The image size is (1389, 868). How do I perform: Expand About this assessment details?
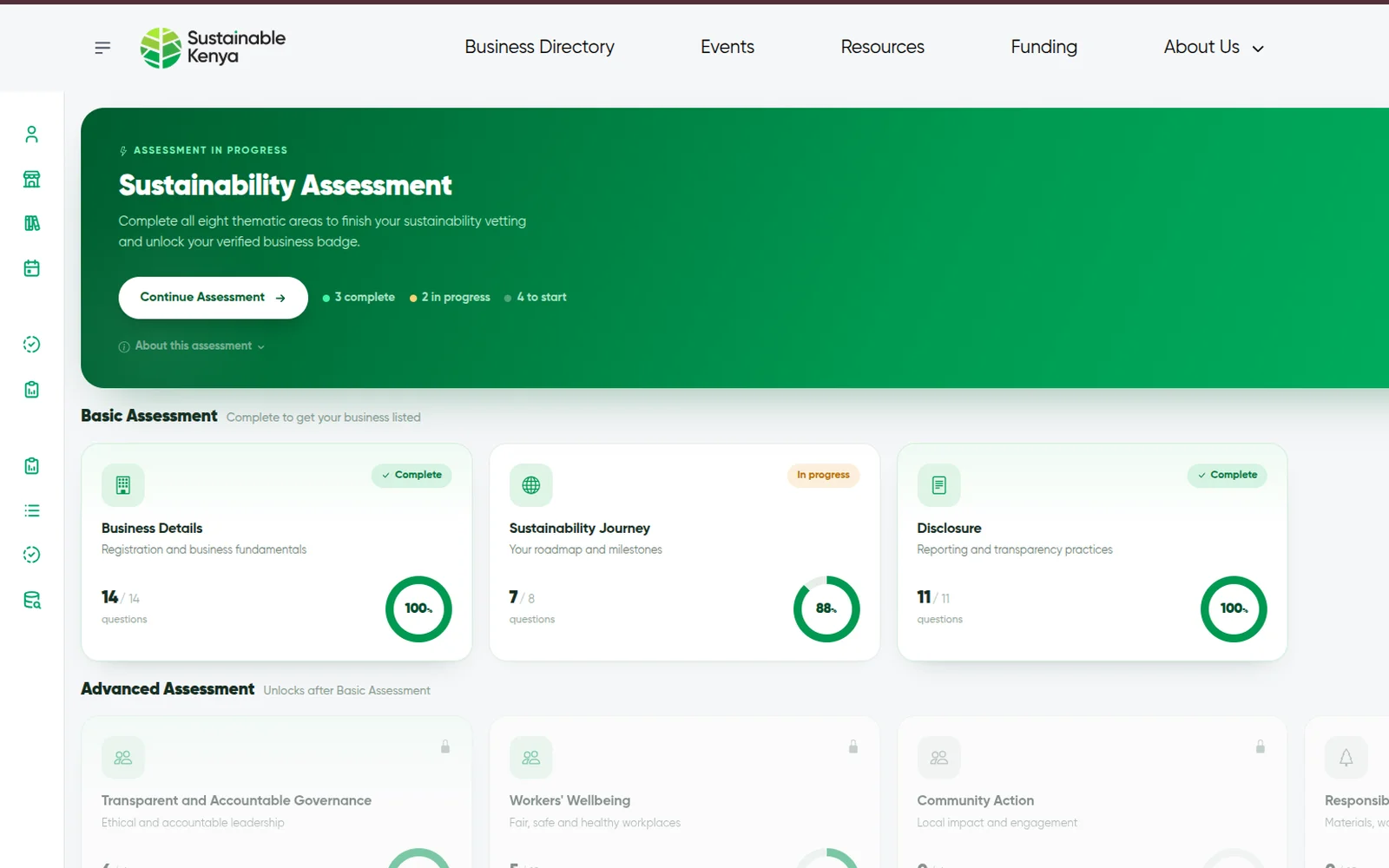point(192,345)
